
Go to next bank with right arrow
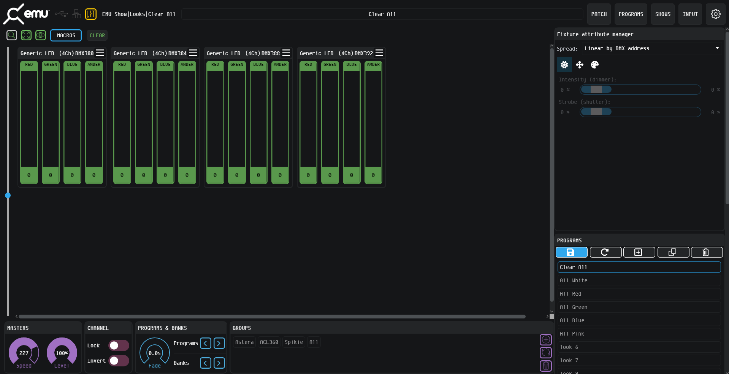click(x=219, y=363)
